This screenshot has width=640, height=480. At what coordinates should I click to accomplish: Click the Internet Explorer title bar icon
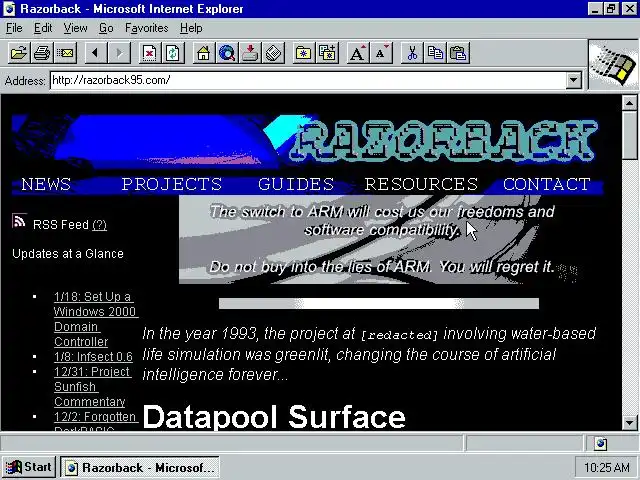point(9,9)
